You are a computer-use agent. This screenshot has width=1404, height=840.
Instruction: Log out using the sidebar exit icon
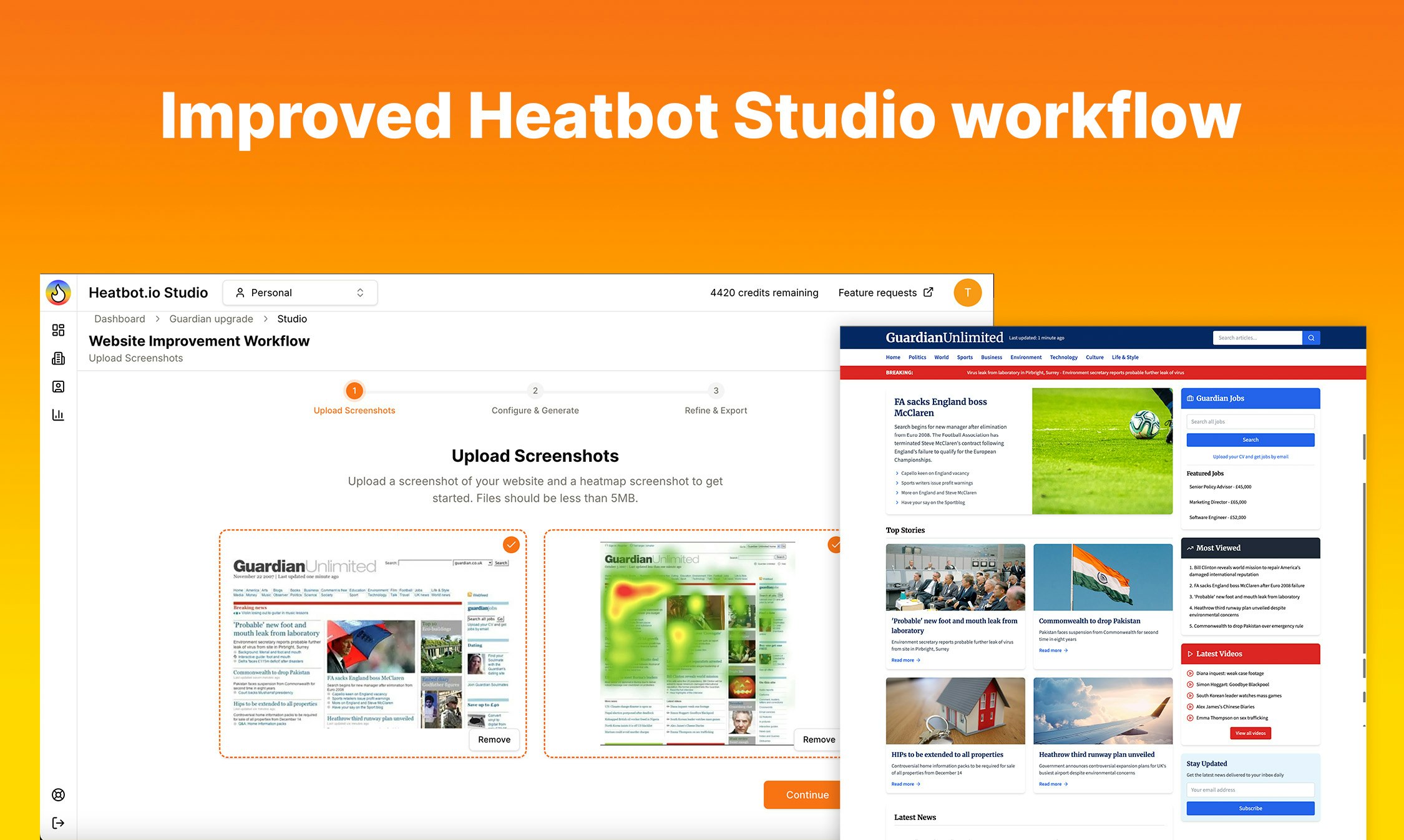pos(58,823)
